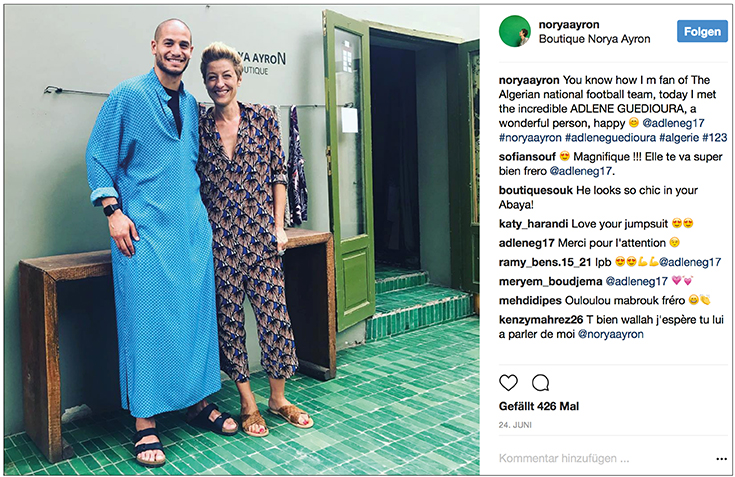
Task: Open adleneg17 commenter username
Action: point(527,243)
